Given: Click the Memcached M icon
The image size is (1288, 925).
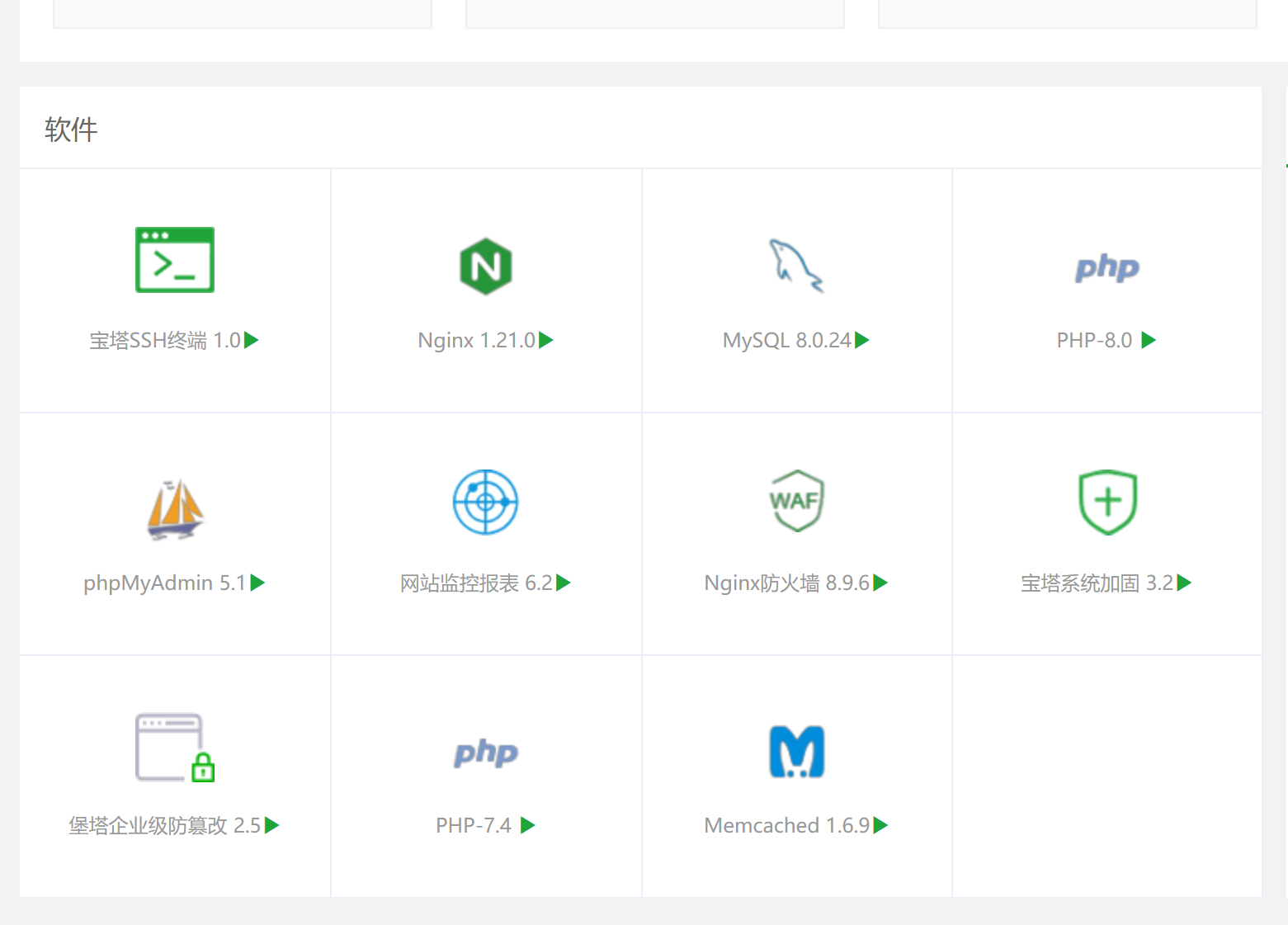Looking at the screenshot, I should point(796,752).
